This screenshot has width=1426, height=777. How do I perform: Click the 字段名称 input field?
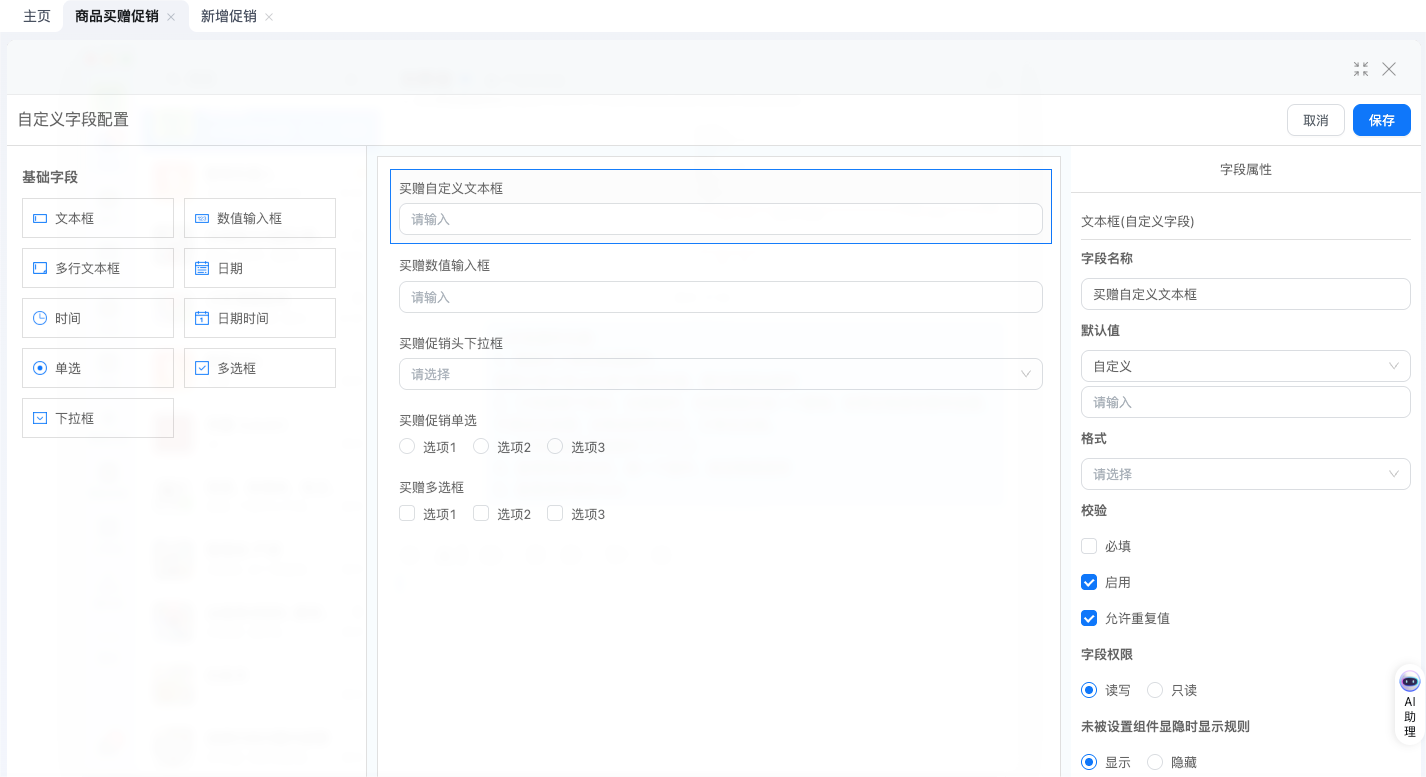click(x=1245, y=294)
